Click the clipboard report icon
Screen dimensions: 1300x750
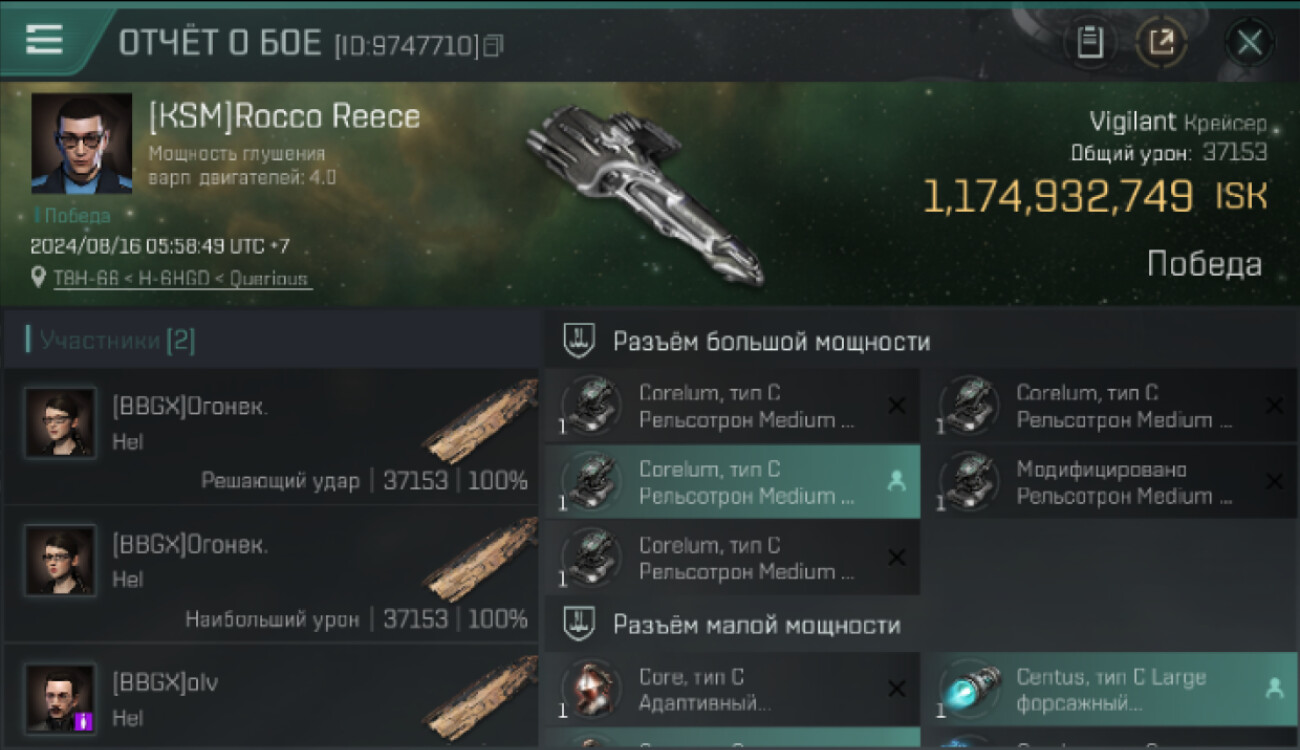(x=1090, y=42)
